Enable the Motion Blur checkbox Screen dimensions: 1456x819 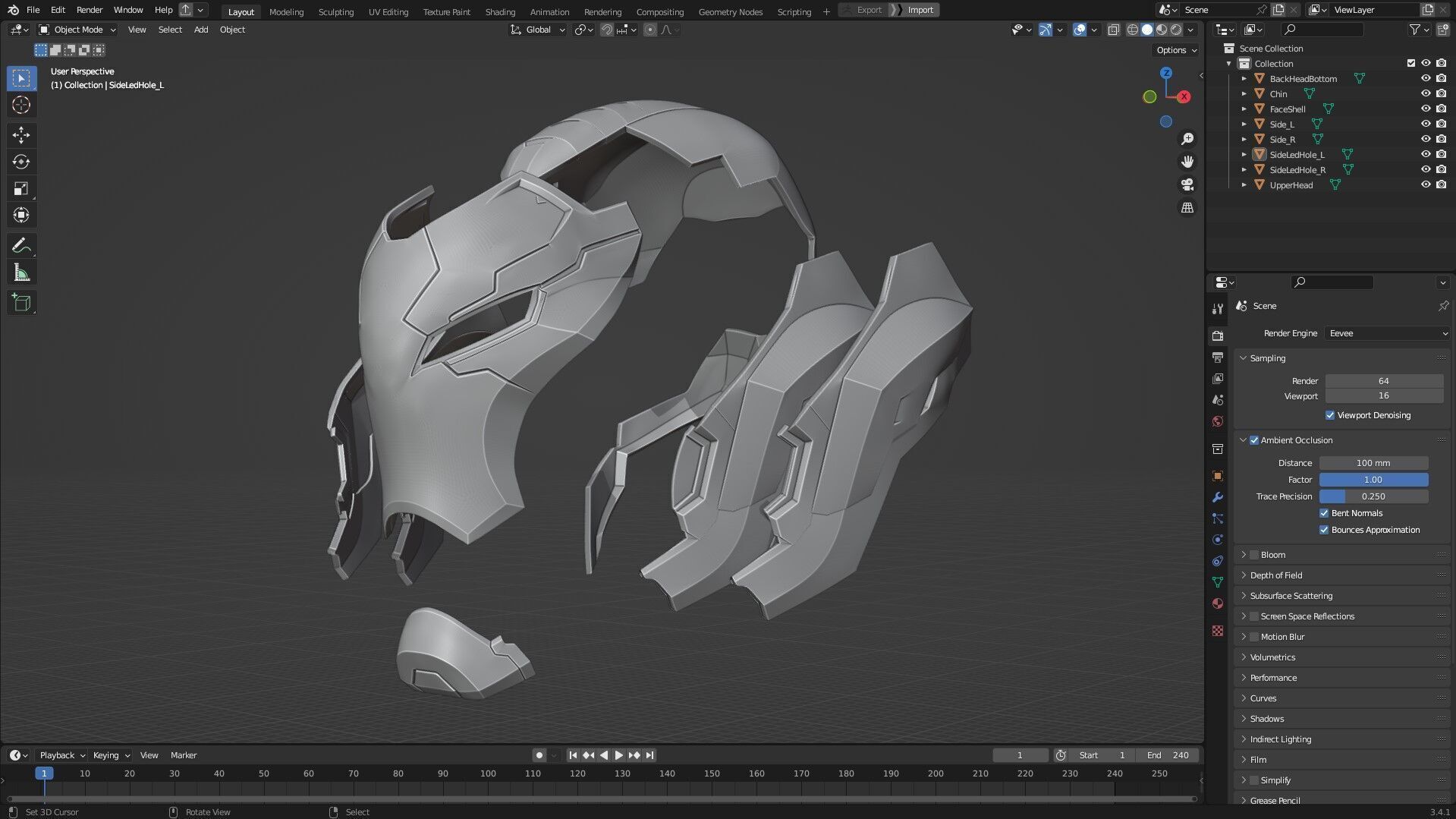pyautogui.click(x=1254, y=637)
